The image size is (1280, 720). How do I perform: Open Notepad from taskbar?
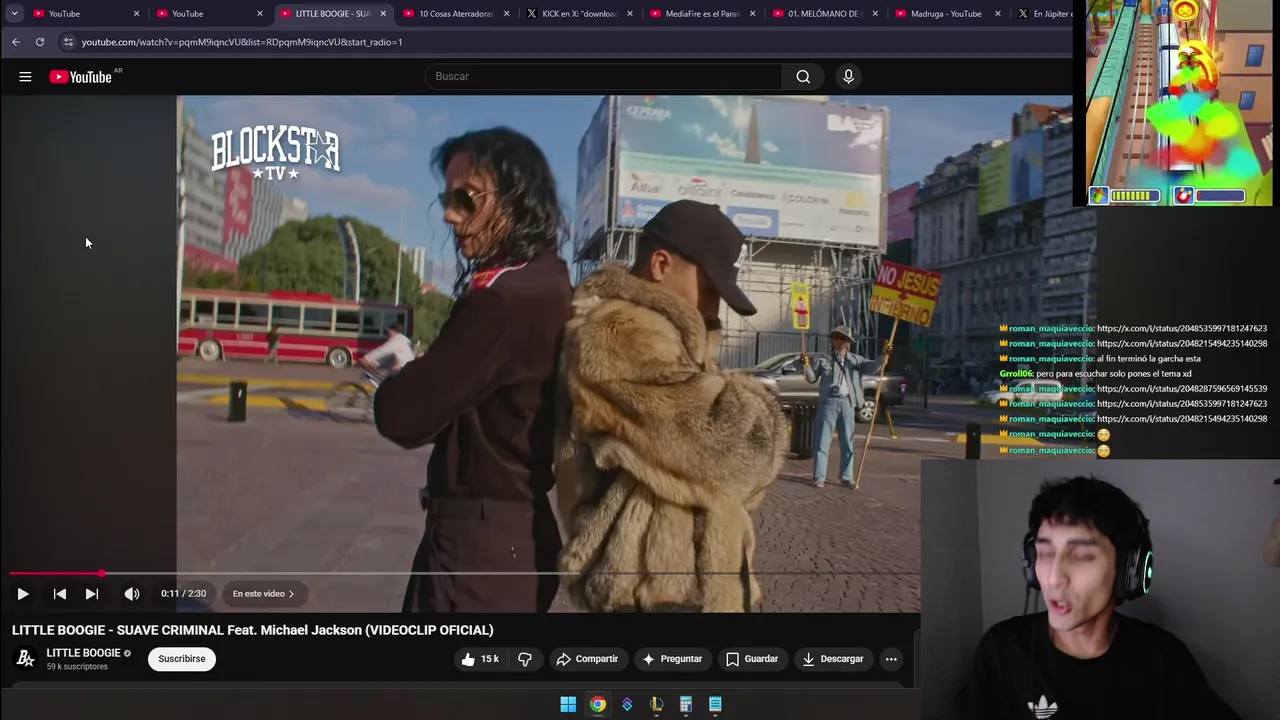click(x=715, y=704)
